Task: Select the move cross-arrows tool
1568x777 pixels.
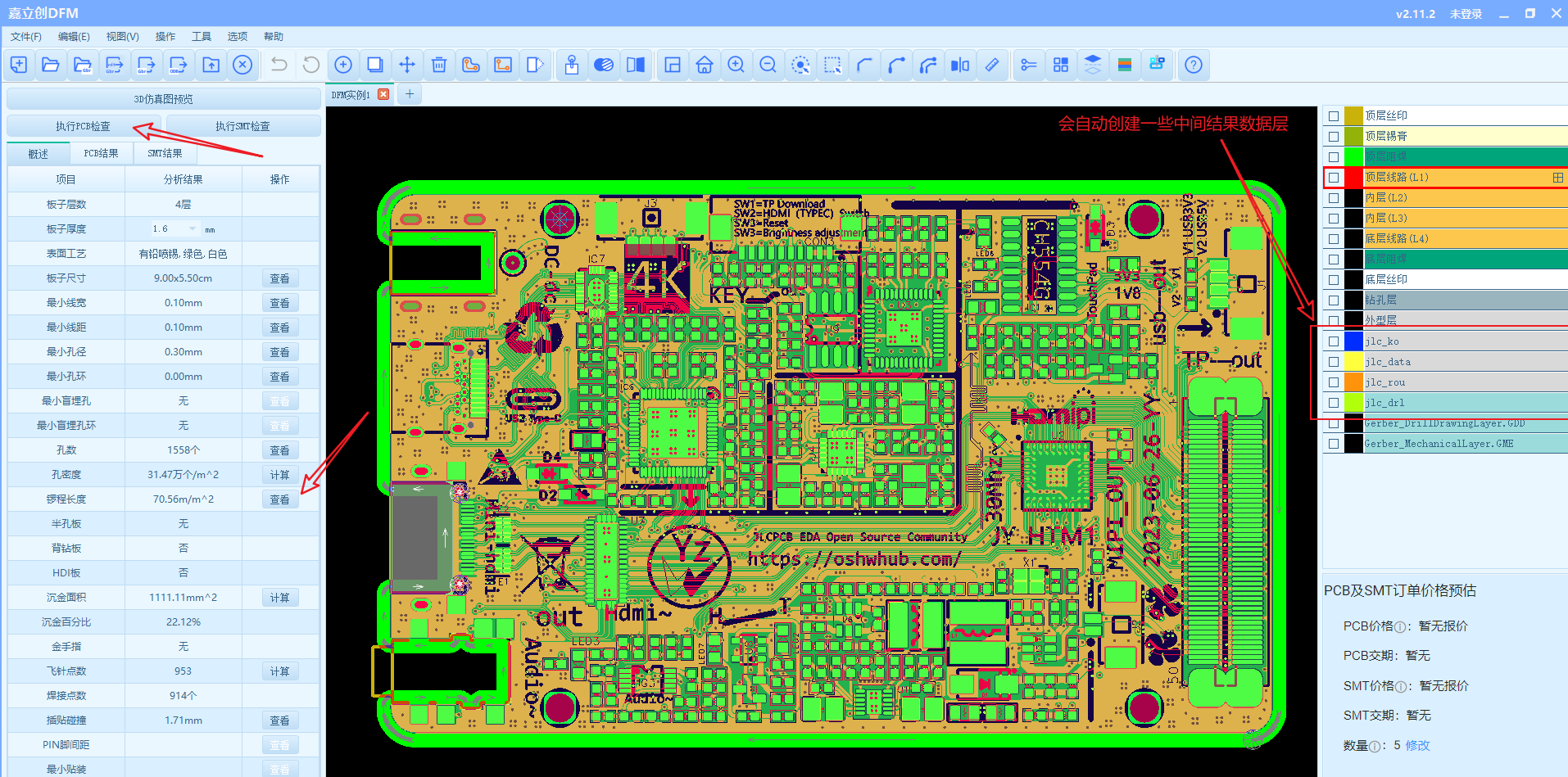Action: coord(407,65)
